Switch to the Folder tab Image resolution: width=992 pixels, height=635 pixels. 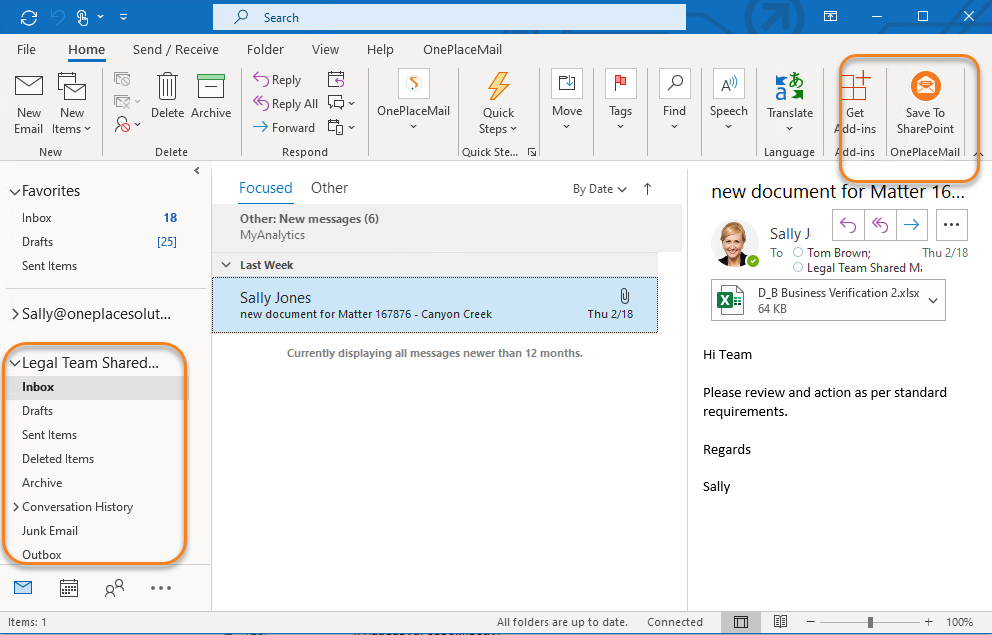click(x=265, y=49)
